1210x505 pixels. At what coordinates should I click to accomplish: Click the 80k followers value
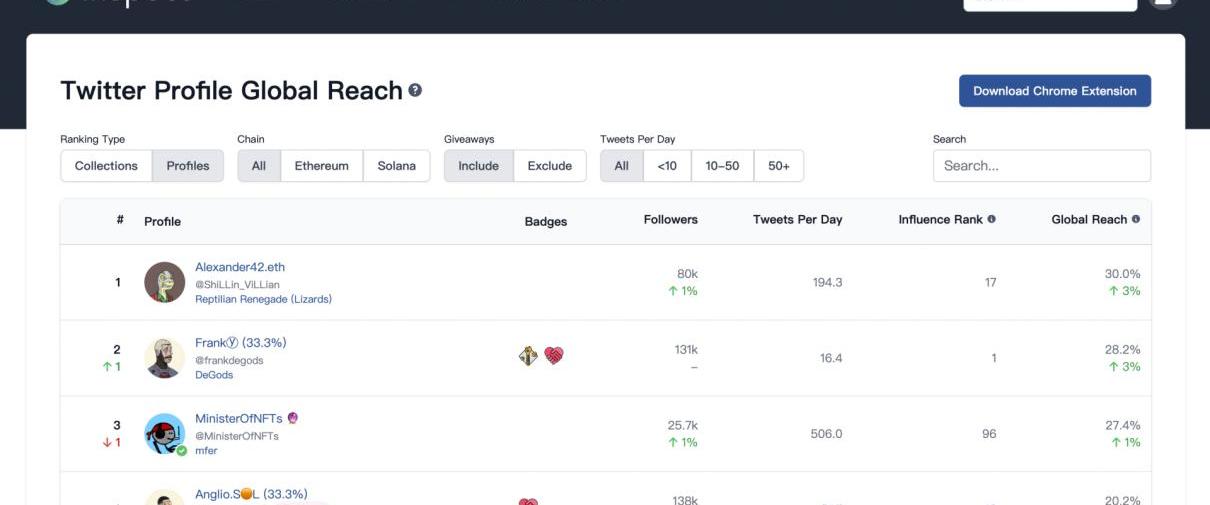687,274
